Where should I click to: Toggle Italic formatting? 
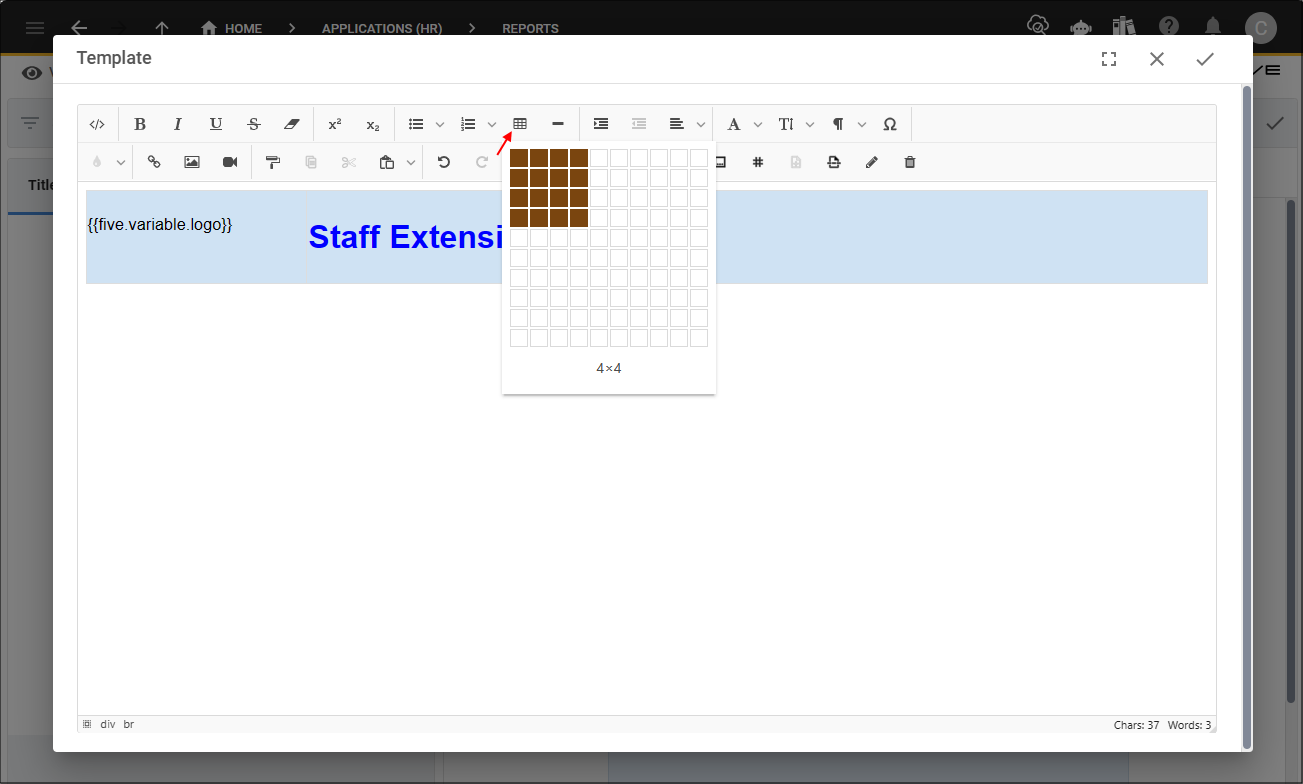(x=177, y=123)
